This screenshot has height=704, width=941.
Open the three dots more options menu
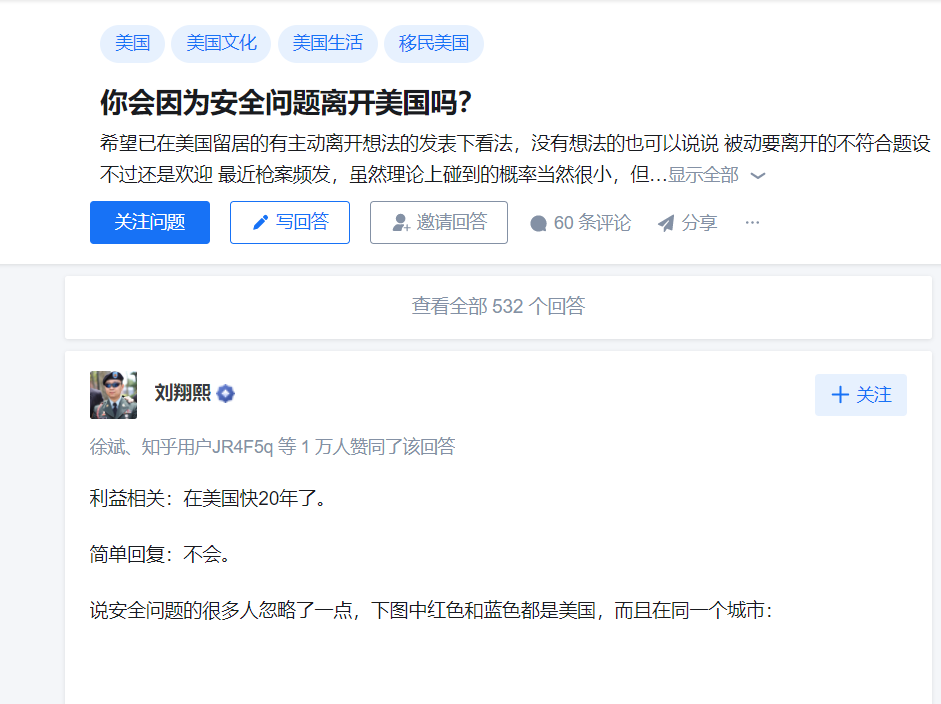(752, 223)
